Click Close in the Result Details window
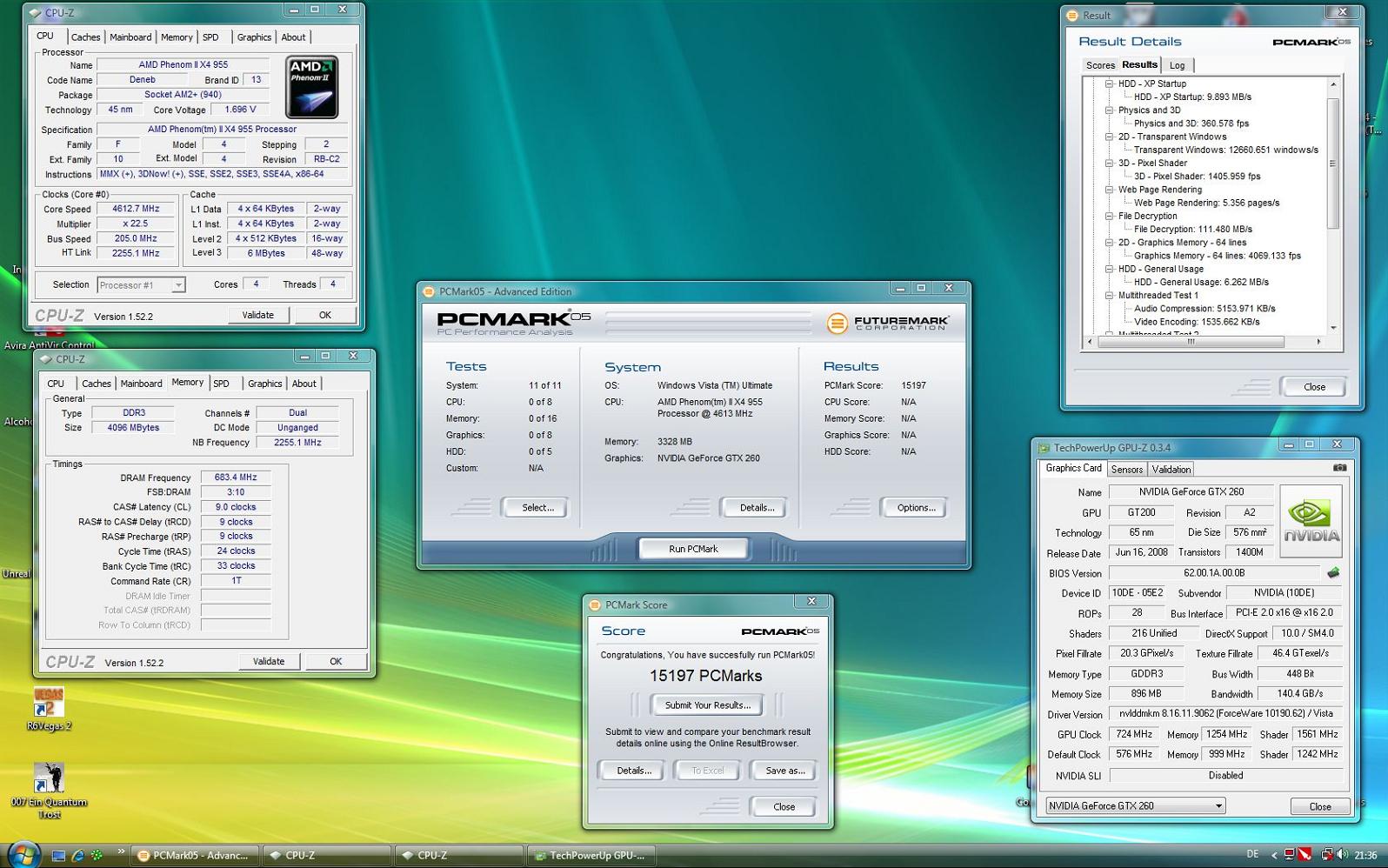1388x868 pixels. (x=1314, y=387)
